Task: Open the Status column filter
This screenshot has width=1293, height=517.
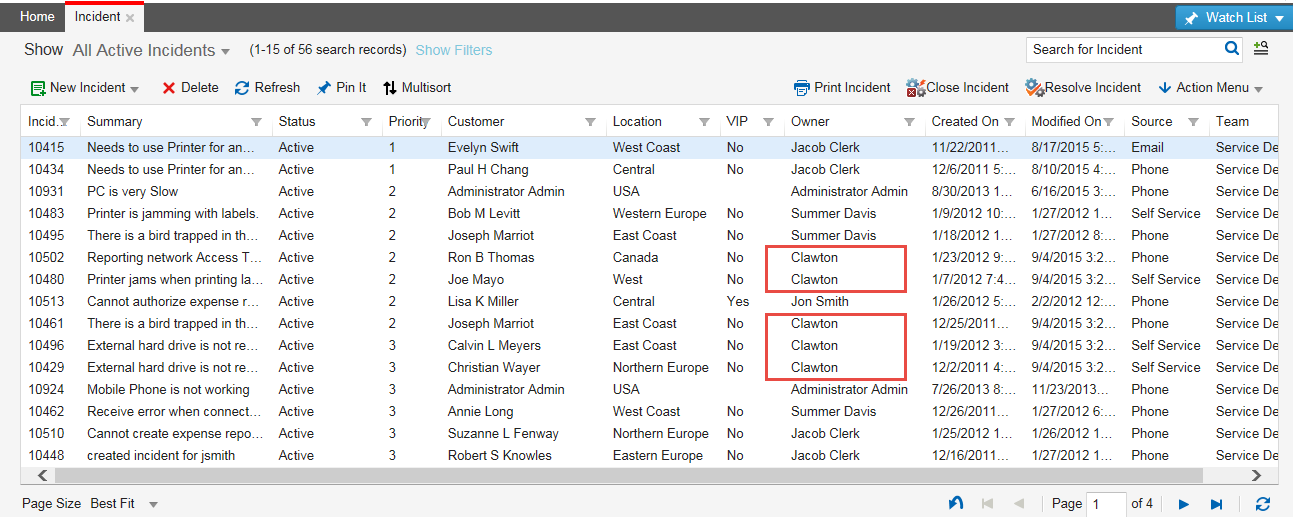Action: [366, 122]
